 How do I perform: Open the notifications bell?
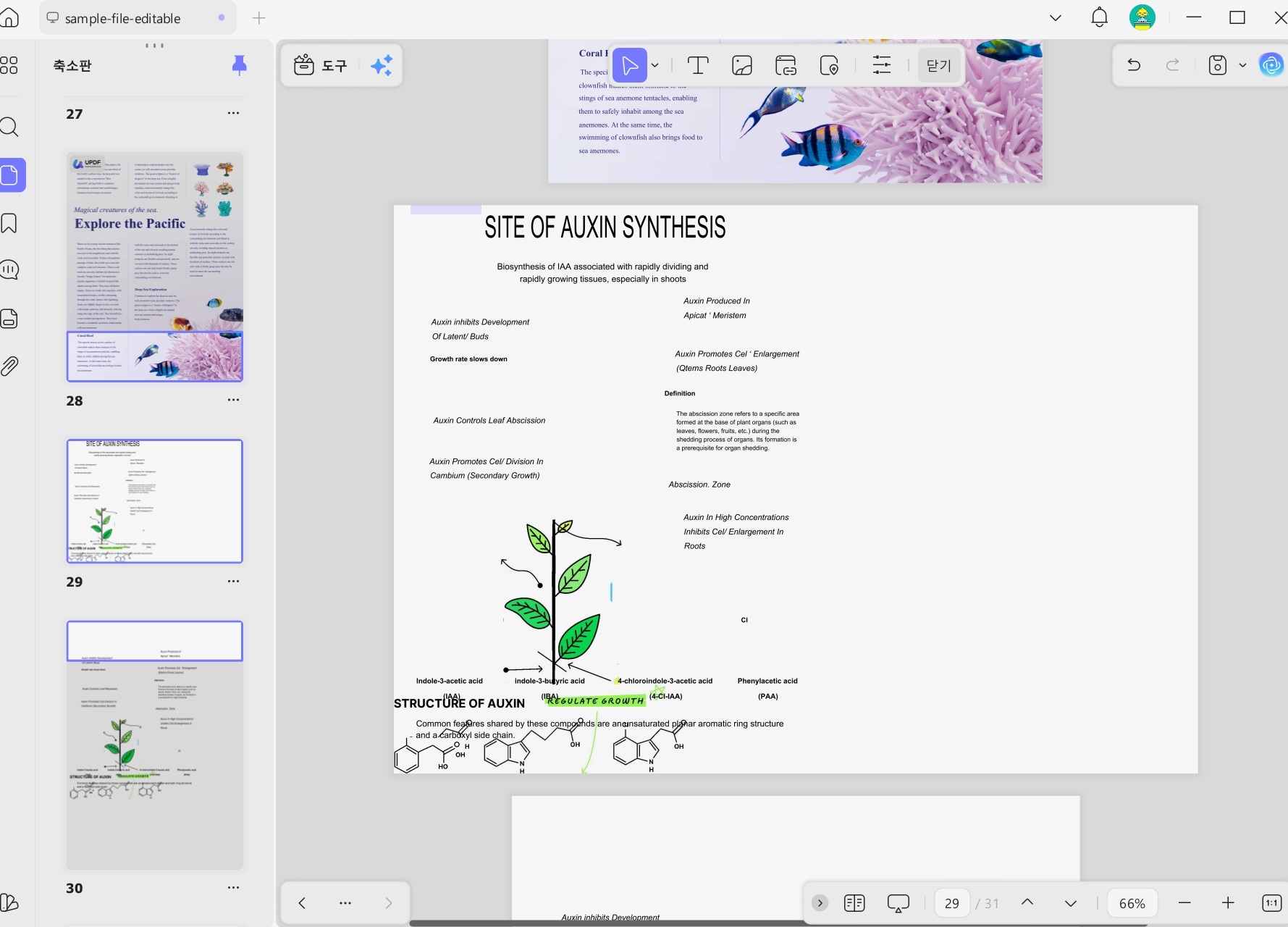point(1099,17)
